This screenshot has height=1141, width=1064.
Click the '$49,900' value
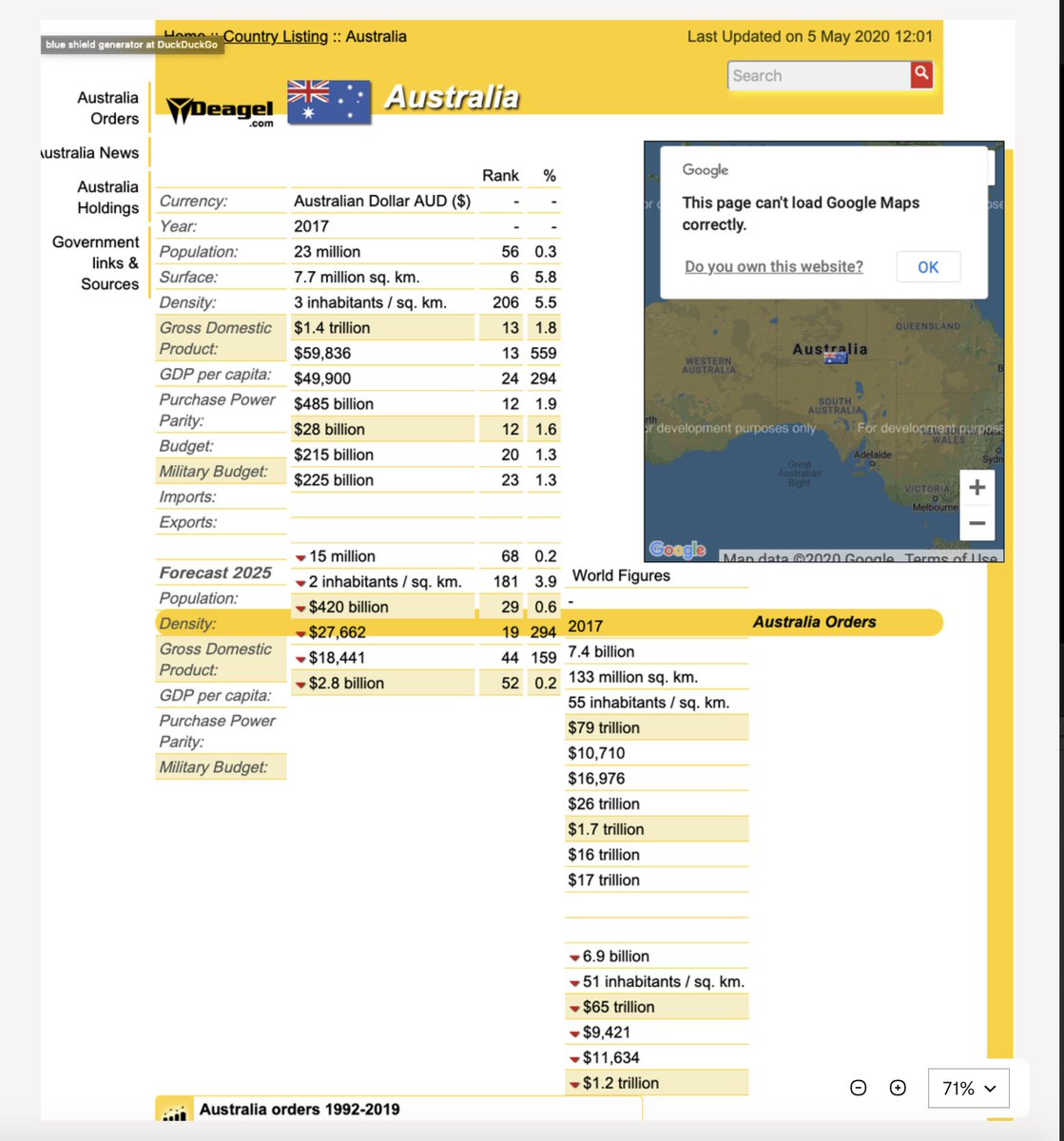coord(322,378)
